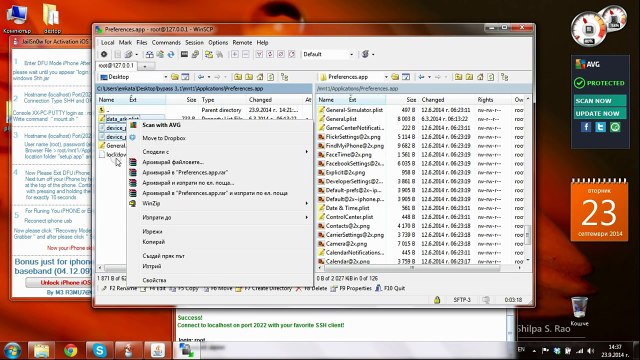The width and height of the screenshot is (640, 360).
Task: Open Skype from the taskbar
Action: [x=99, y=351]
